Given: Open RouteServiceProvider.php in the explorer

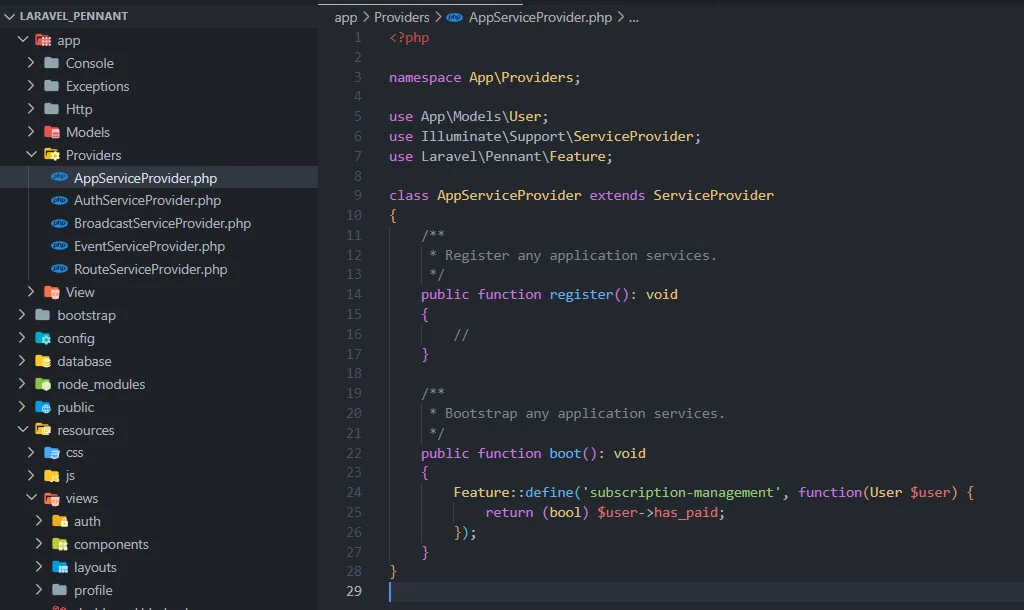Looking at the screenshot, I should pyautogui.click(x=150, y=269).
